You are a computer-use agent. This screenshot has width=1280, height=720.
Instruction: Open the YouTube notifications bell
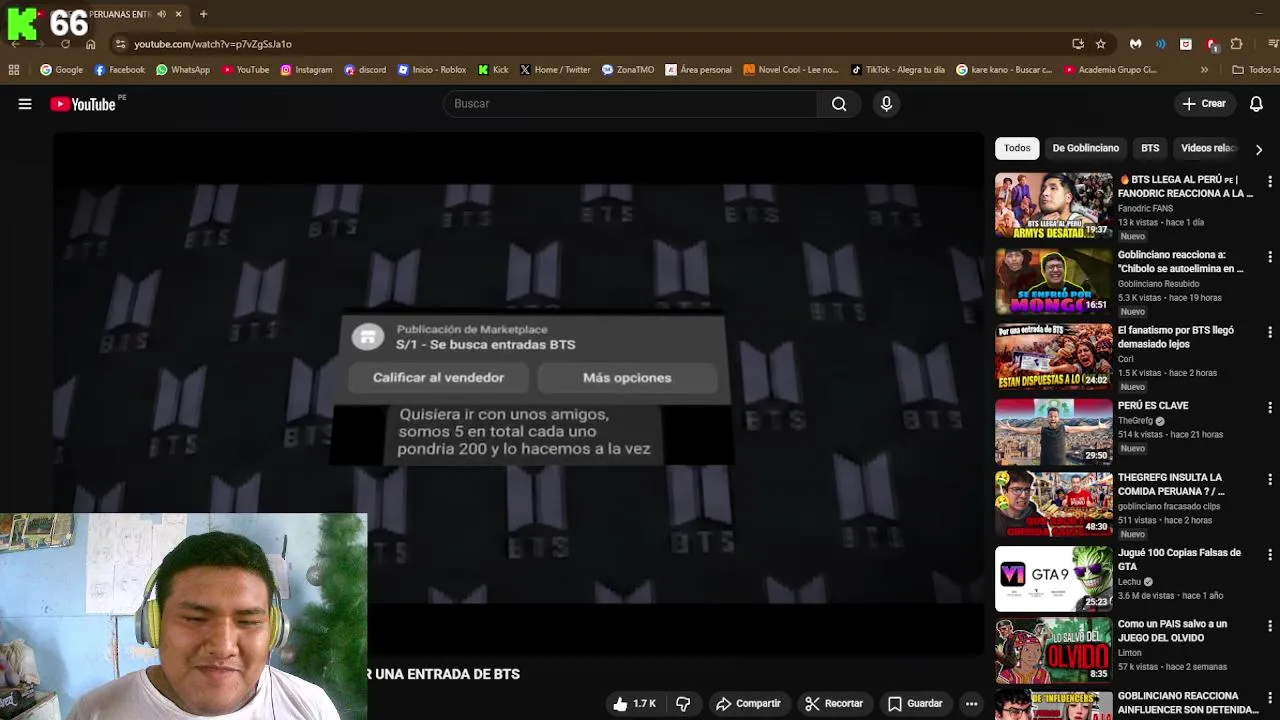point(1256,104)
